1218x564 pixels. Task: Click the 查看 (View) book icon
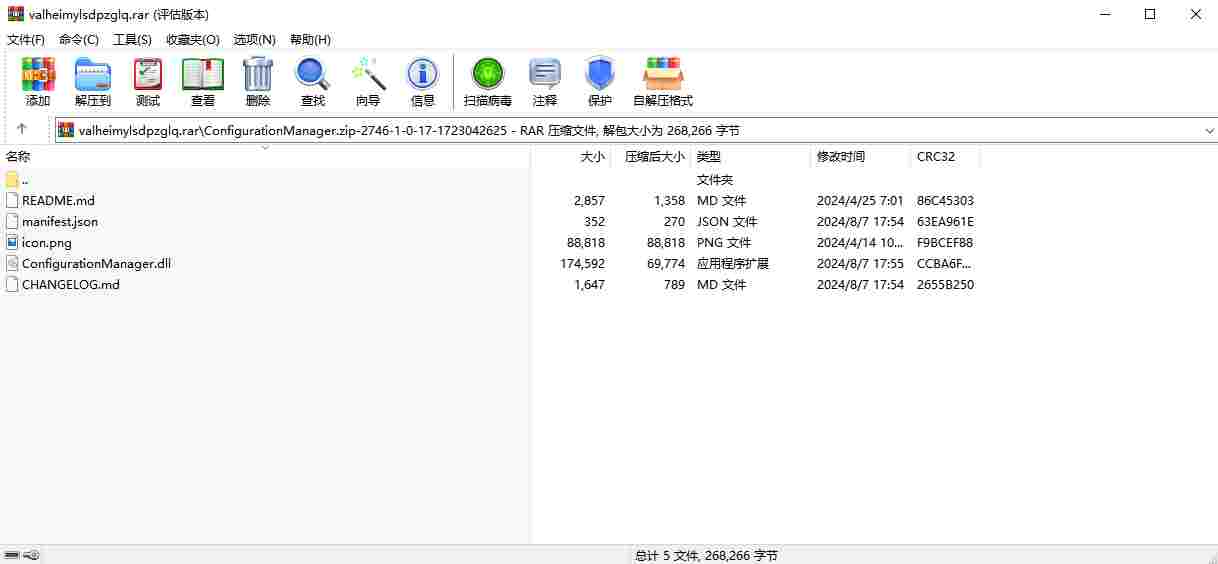[203, 74]
